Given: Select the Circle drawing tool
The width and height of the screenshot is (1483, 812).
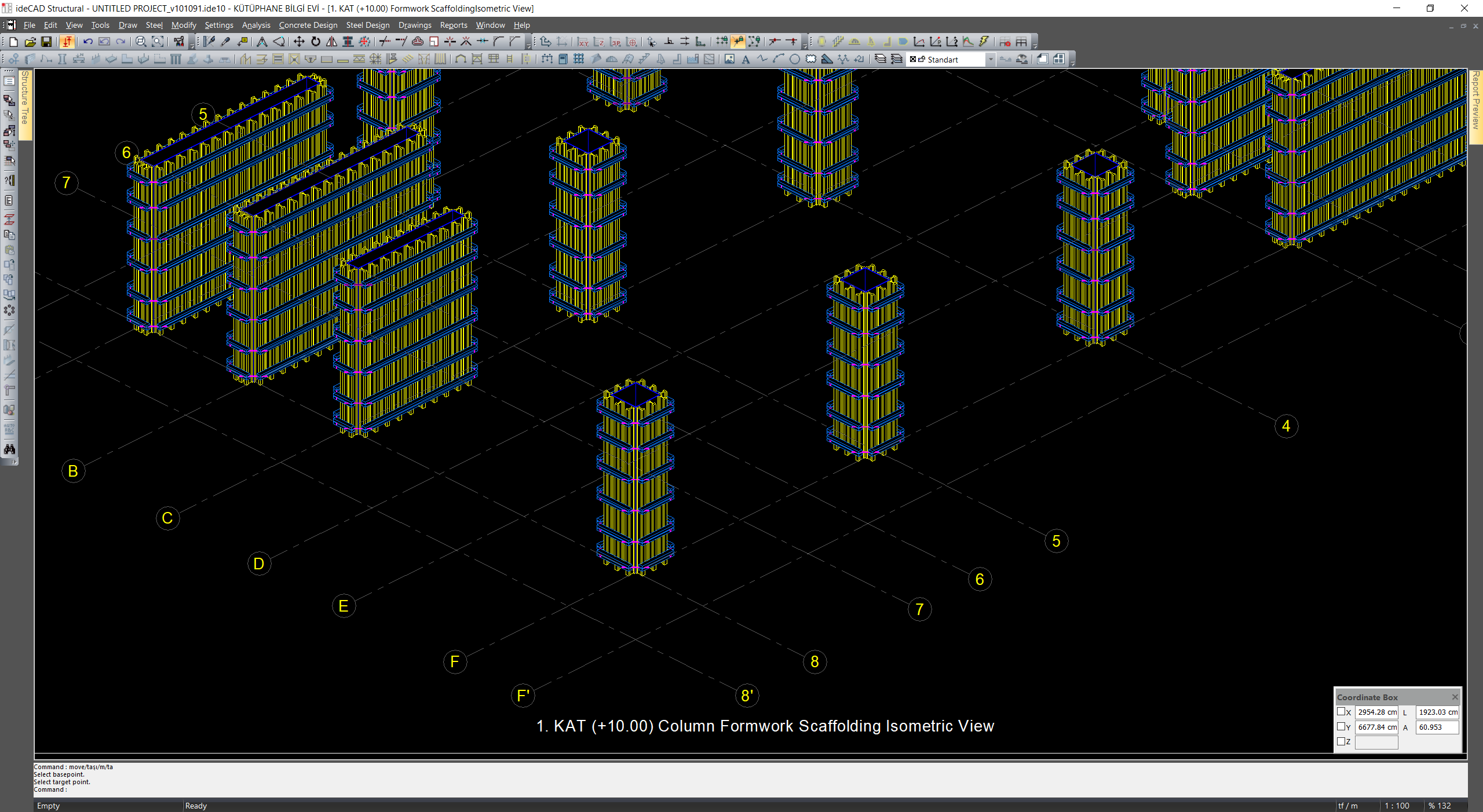Looking at the screenshot, I should (795, 59).
